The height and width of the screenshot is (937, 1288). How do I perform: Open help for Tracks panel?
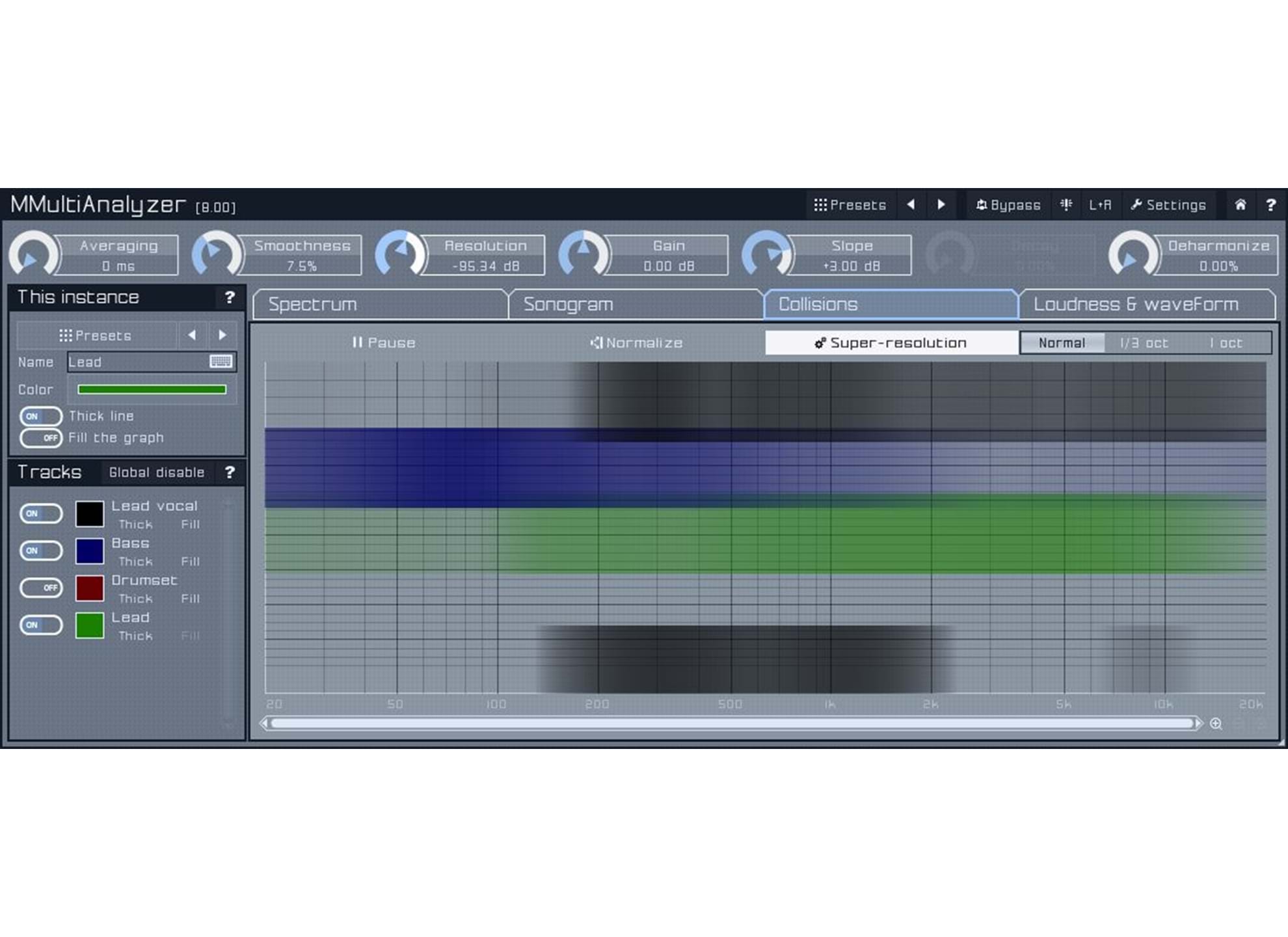[x=230, y=472]
